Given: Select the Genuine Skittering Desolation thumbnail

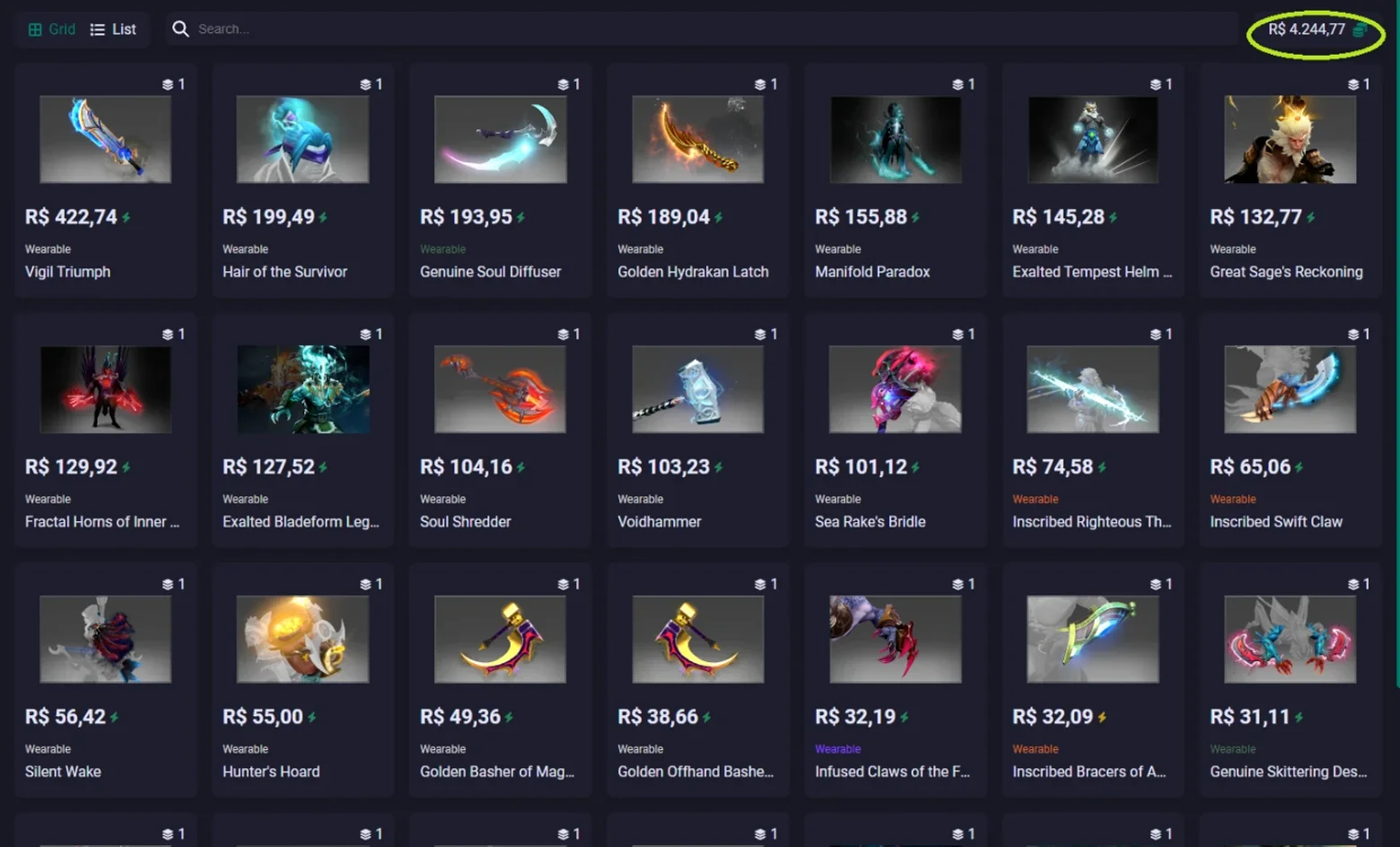Looking at the screenshot, I should pyautogui.click(x=1291, y=640).
